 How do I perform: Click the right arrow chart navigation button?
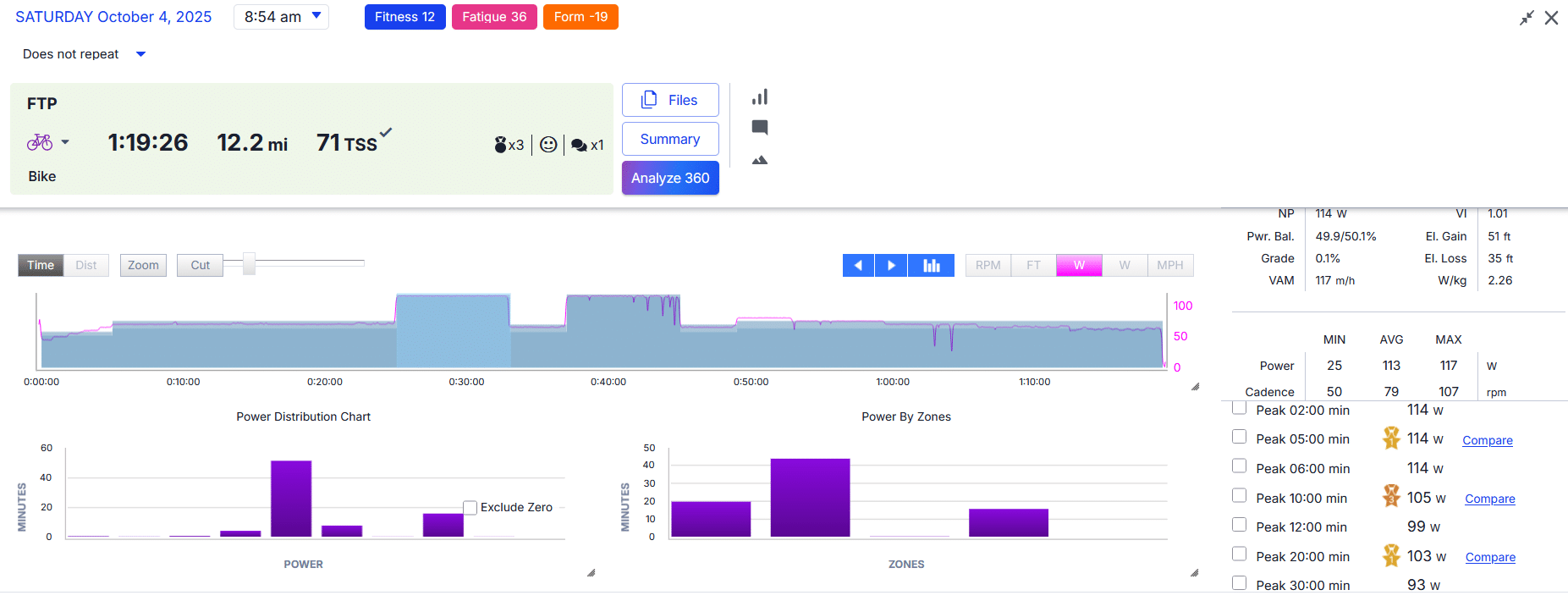click(x=891, y=266)
